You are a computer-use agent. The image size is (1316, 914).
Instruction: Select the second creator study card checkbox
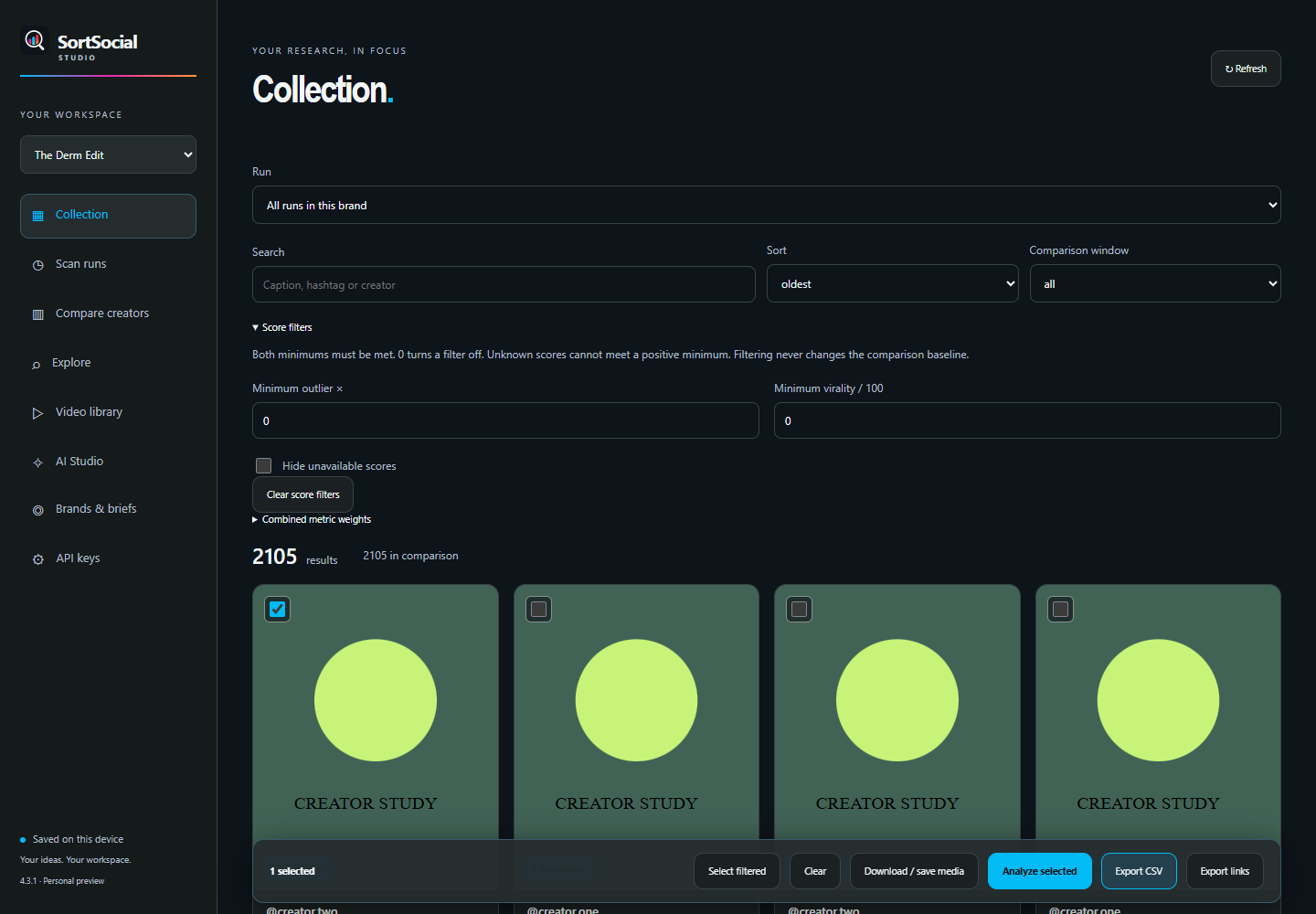539,609
